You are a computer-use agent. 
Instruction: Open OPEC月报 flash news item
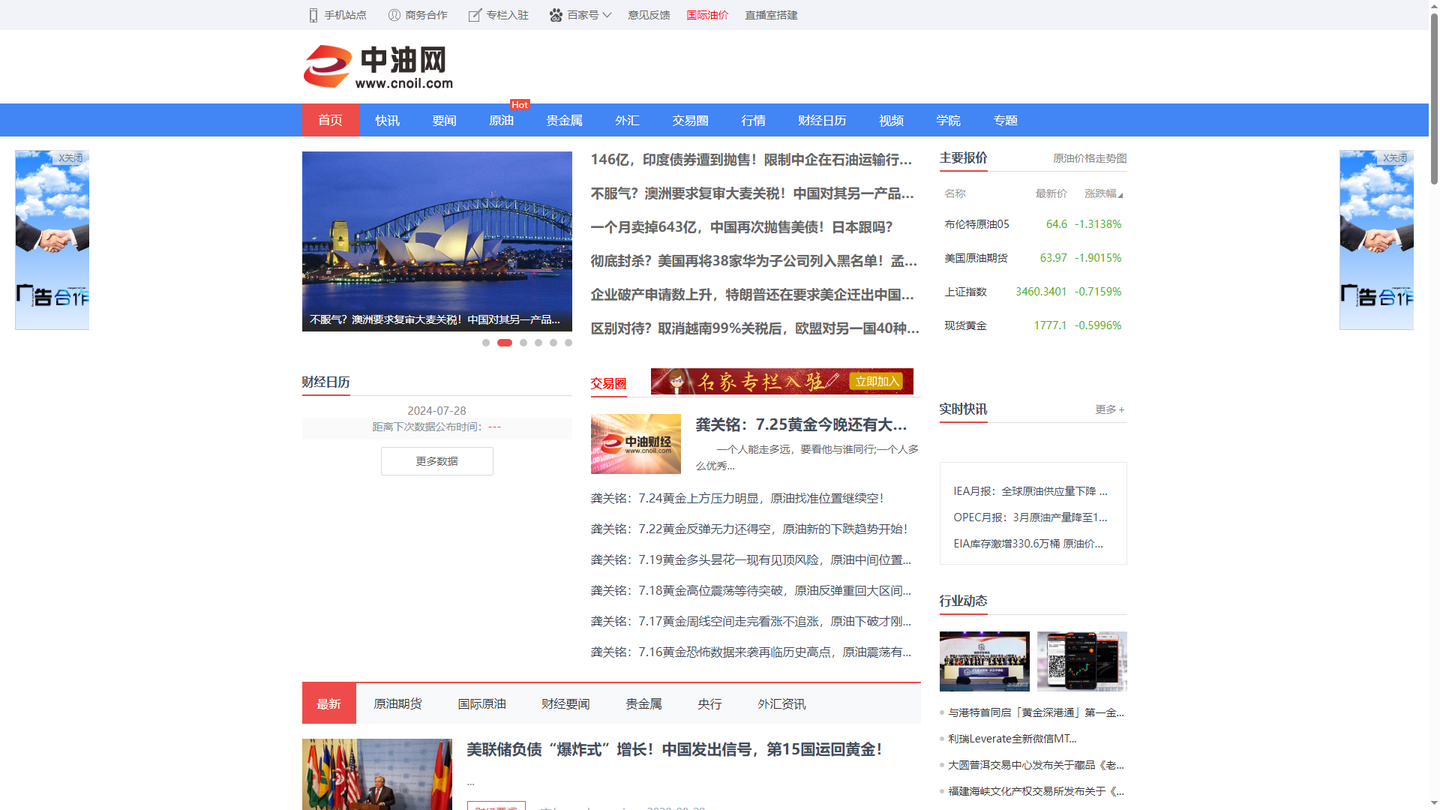1030,518
